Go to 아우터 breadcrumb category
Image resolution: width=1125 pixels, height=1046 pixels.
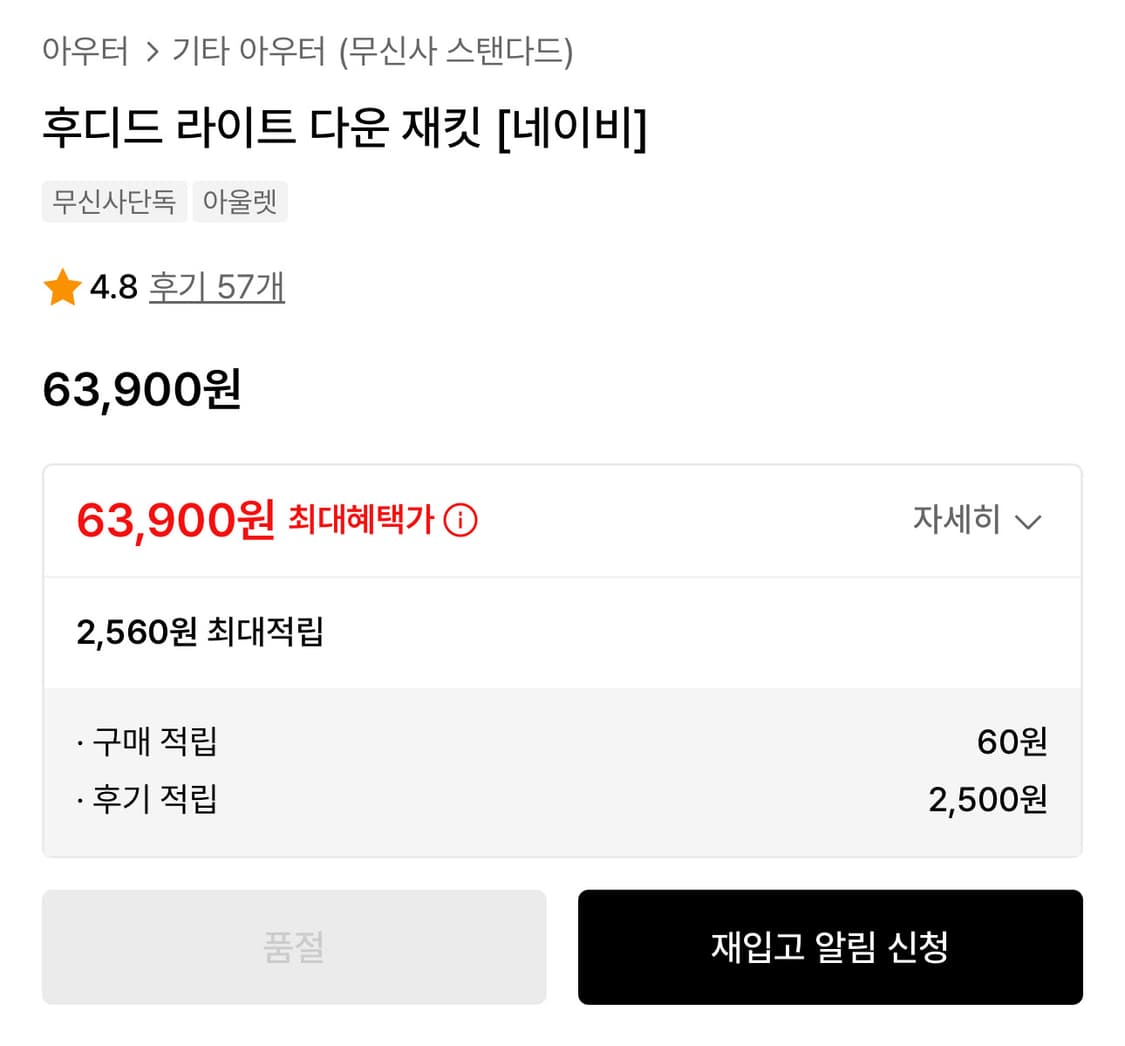tap(85, 51)
